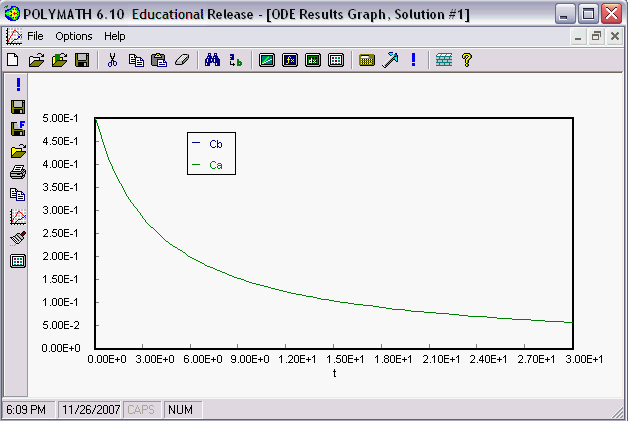Image resolution: width=628 pixels, height=421 pixels.
Task: Click the Cut scissors icon
Action: (112, 60)
